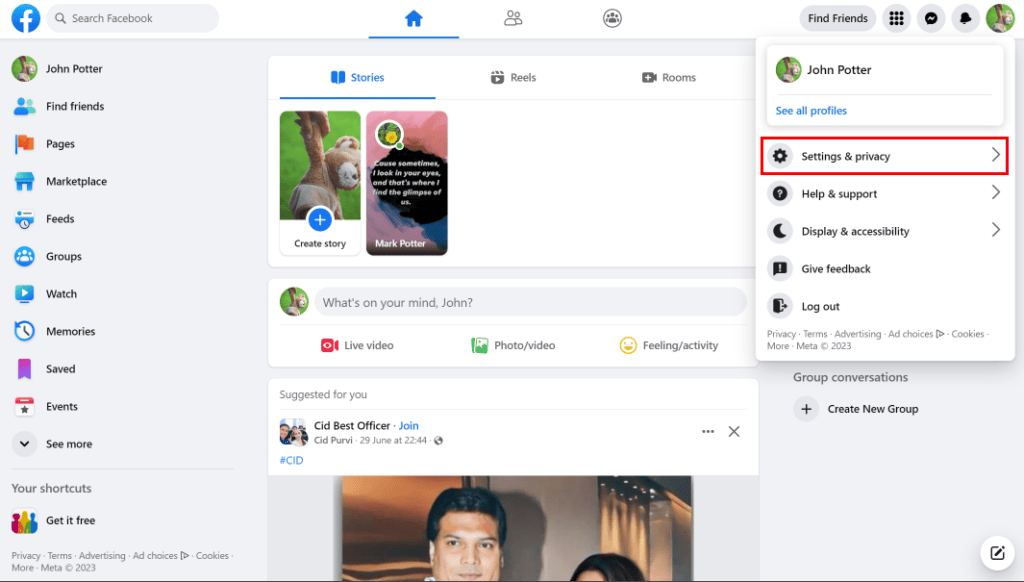Screen dimensions: 1024x582
Task: Open Facebook Messenger
Action: pos(931,18)
